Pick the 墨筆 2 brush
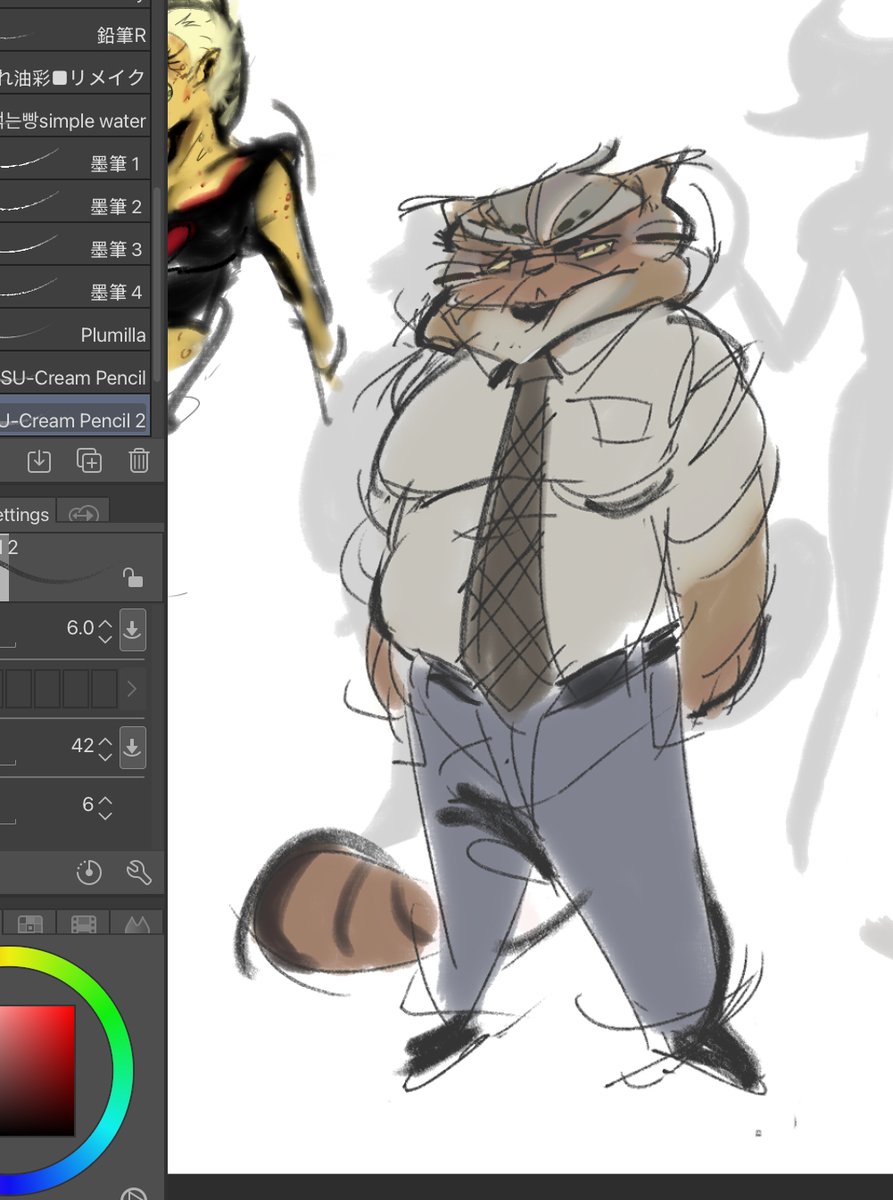 pos(75,206)
